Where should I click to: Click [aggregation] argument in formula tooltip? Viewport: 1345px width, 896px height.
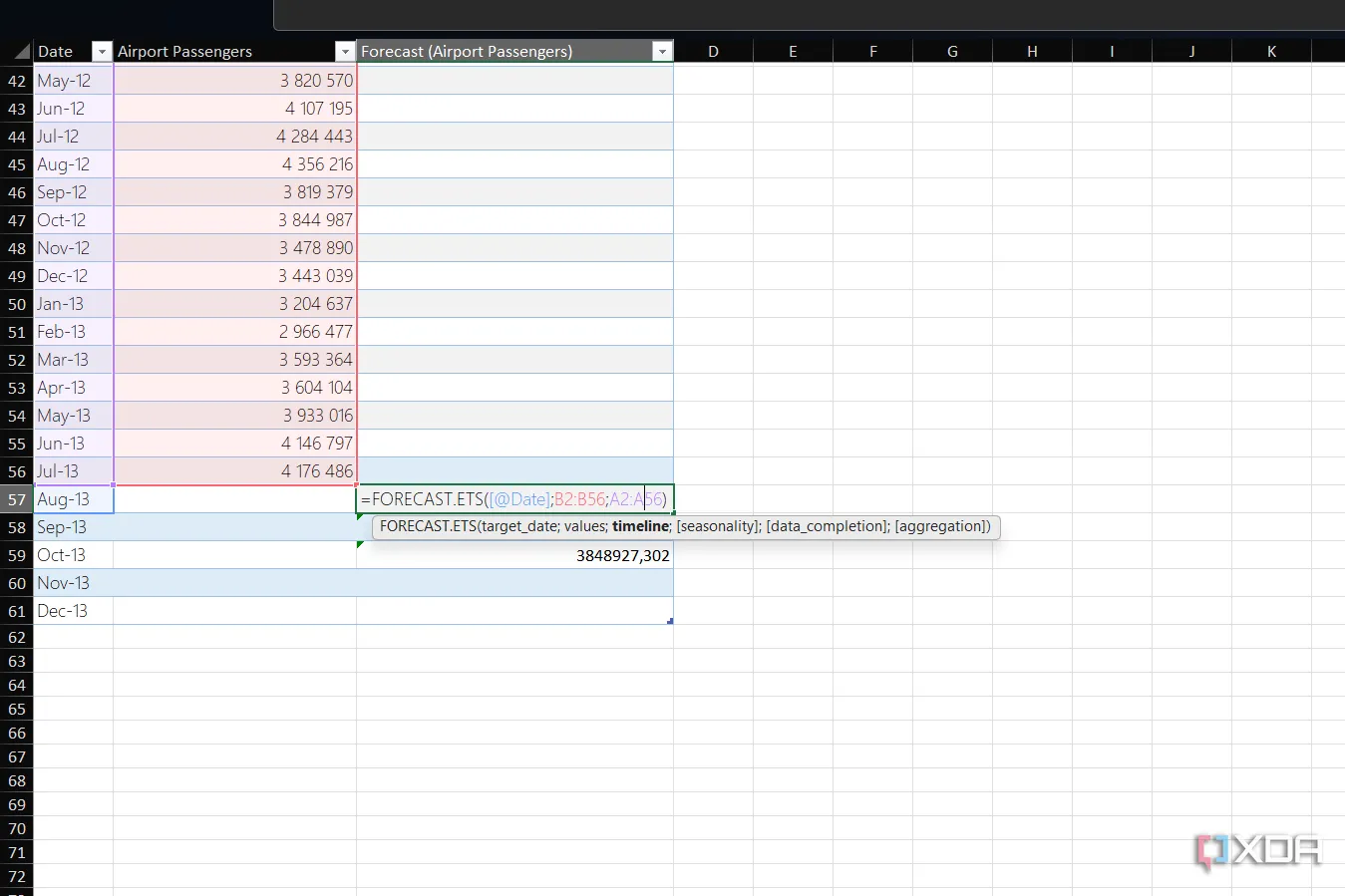940,526
